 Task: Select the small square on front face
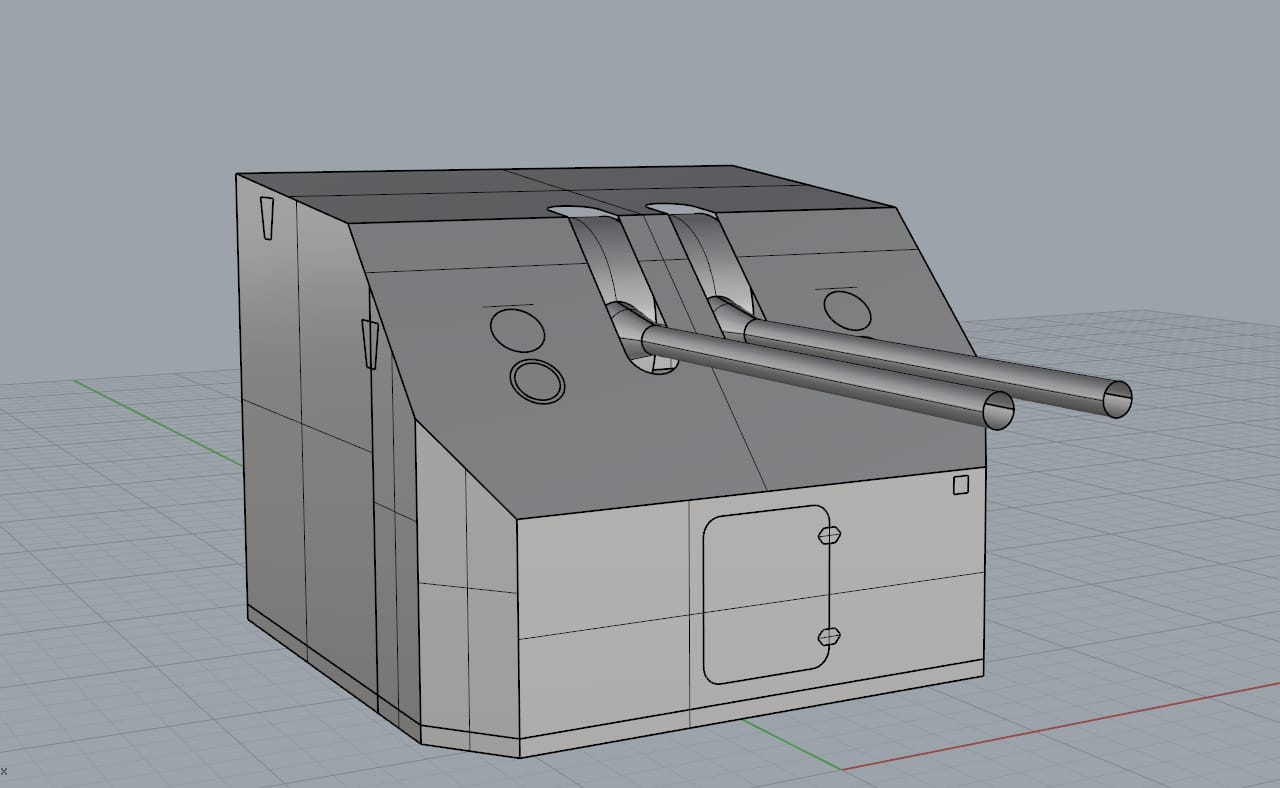pos(961,485)
